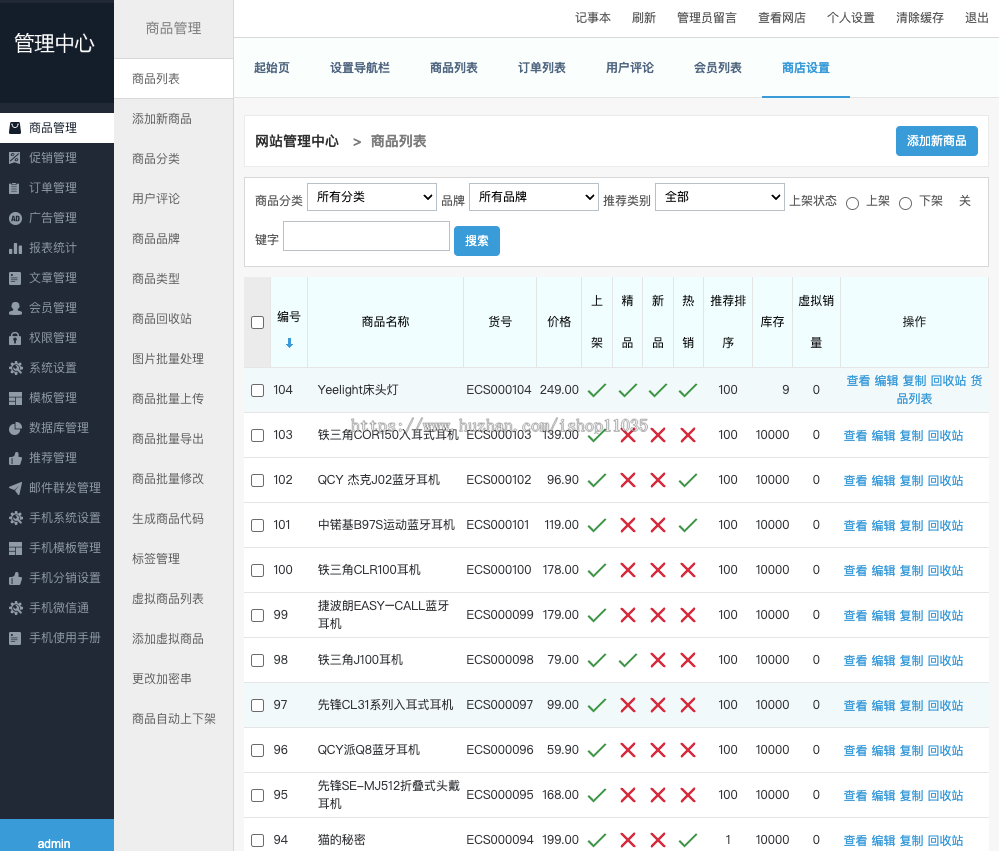
Task: Select the 下架 radio button
Action: [905, 203]
